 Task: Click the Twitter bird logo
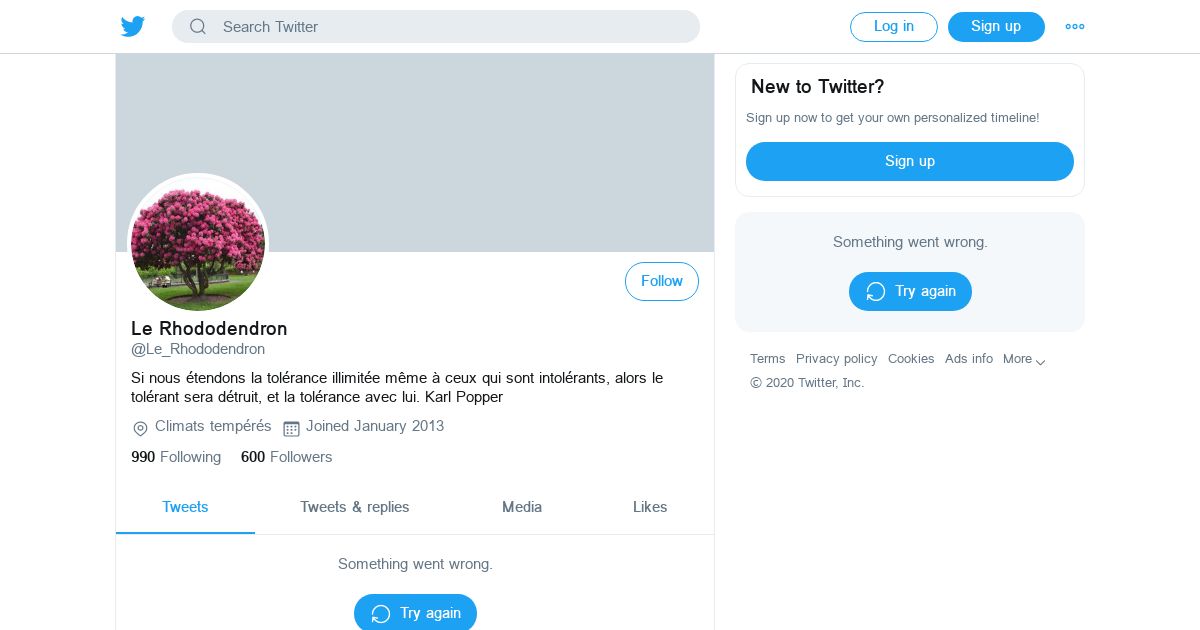click(x=133, y=27)
